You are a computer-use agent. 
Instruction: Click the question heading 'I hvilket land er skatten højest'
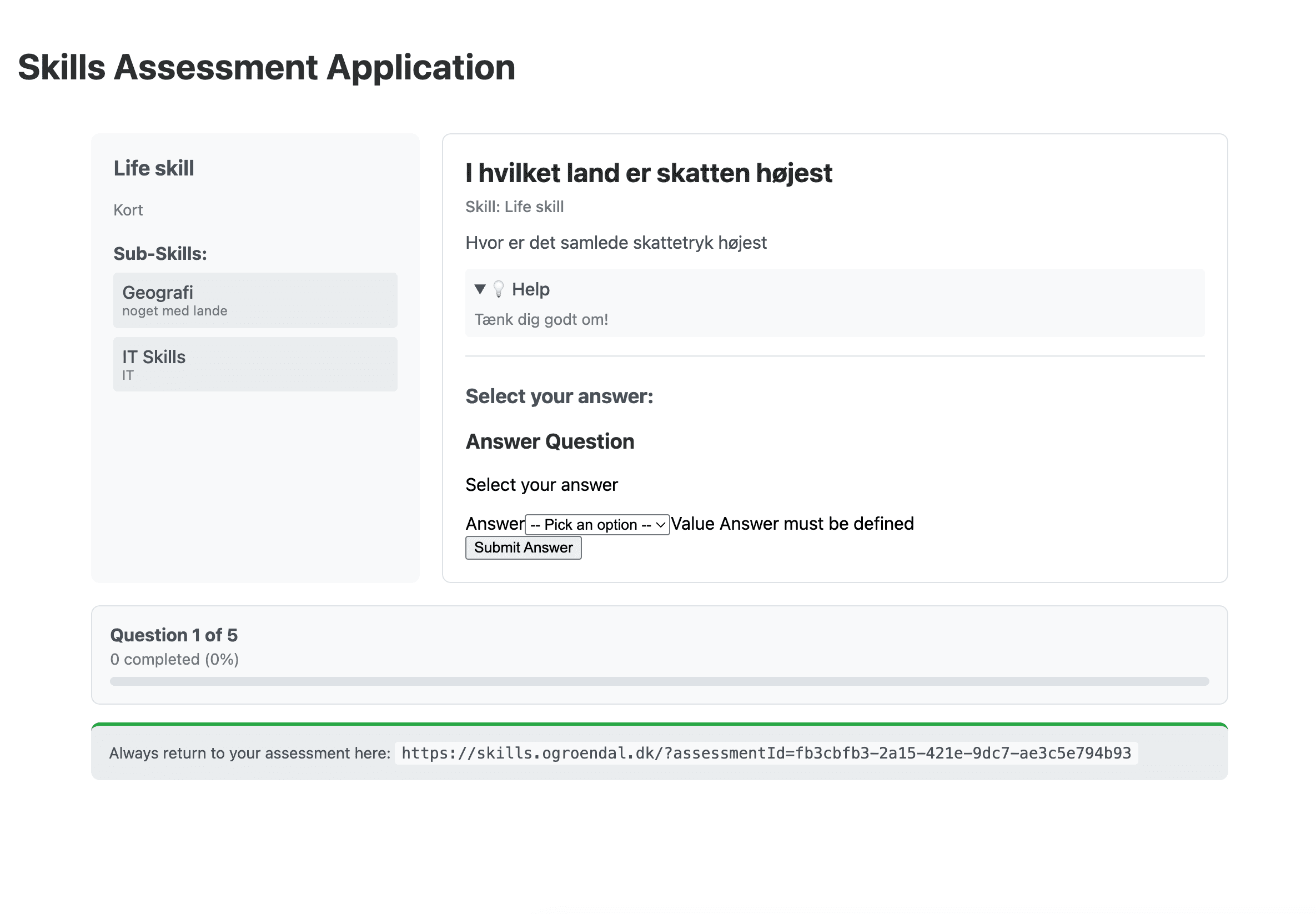[648, 173]
